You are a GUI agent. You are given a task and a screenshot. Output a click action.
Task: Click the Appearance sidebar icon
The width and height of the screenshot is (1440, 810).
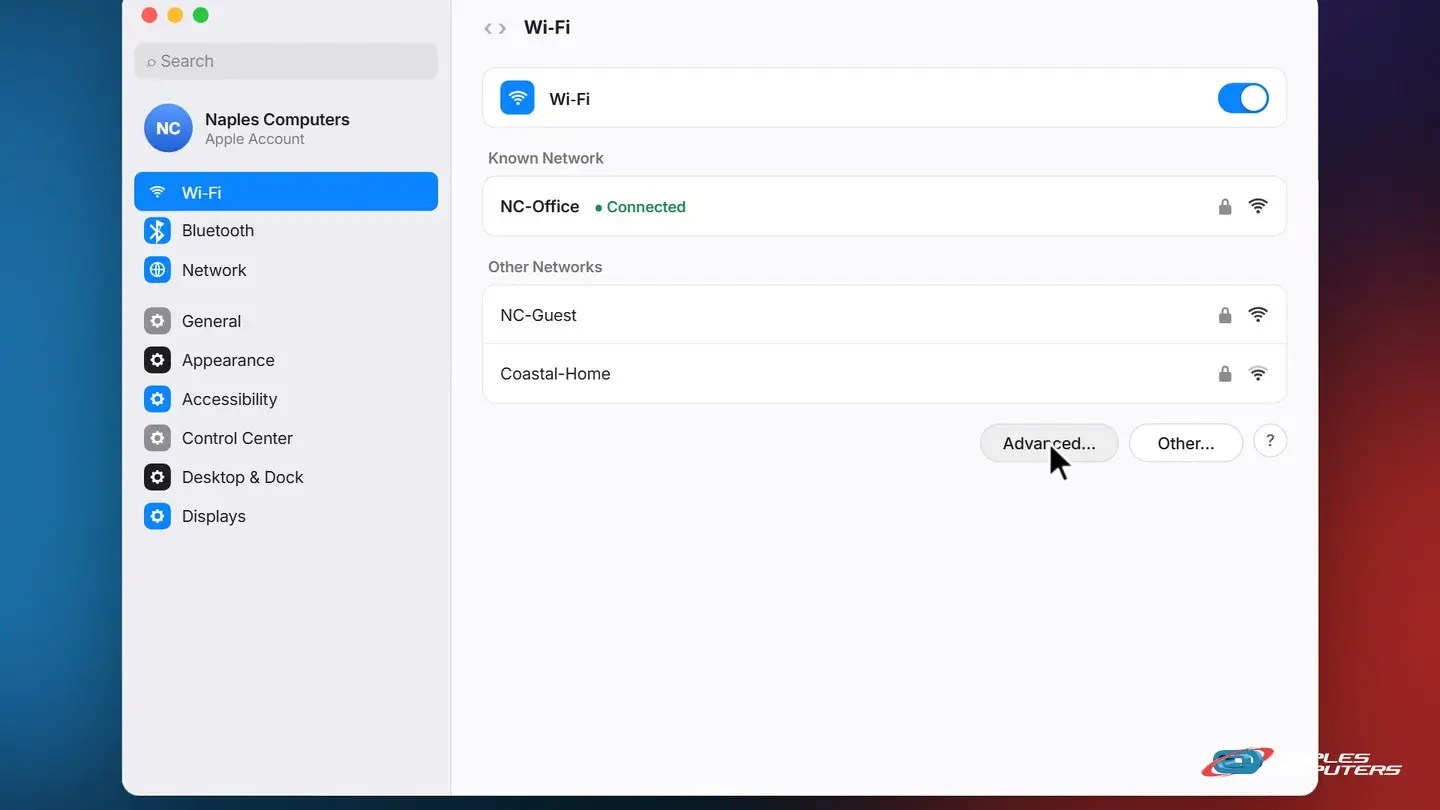click(x=157, y=360)
